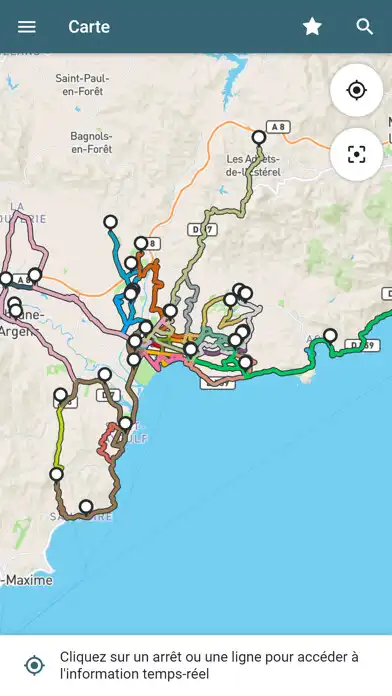Screen dimensions: 392x696
Task: Tap the search magnifier icon
Action: pyautogui.click(x=364, y=27)
